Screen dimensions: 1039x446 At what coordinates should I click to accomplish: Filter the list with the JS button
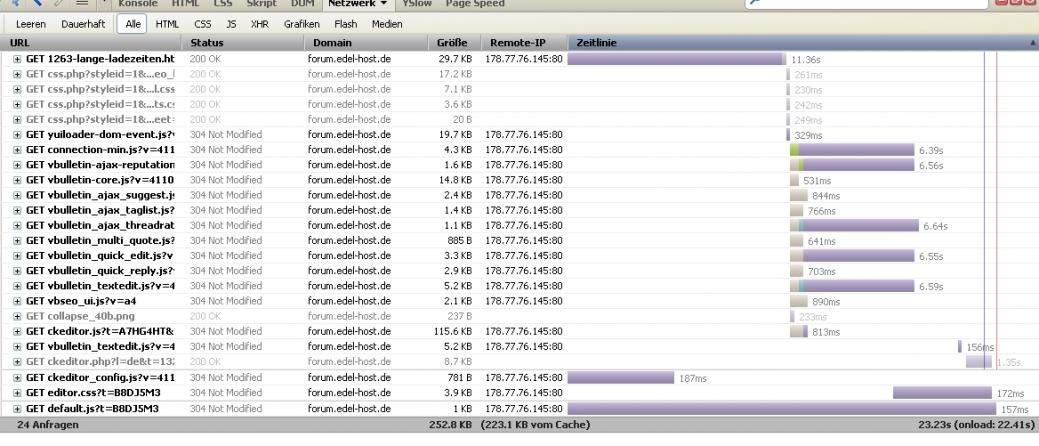coord(234,23)
